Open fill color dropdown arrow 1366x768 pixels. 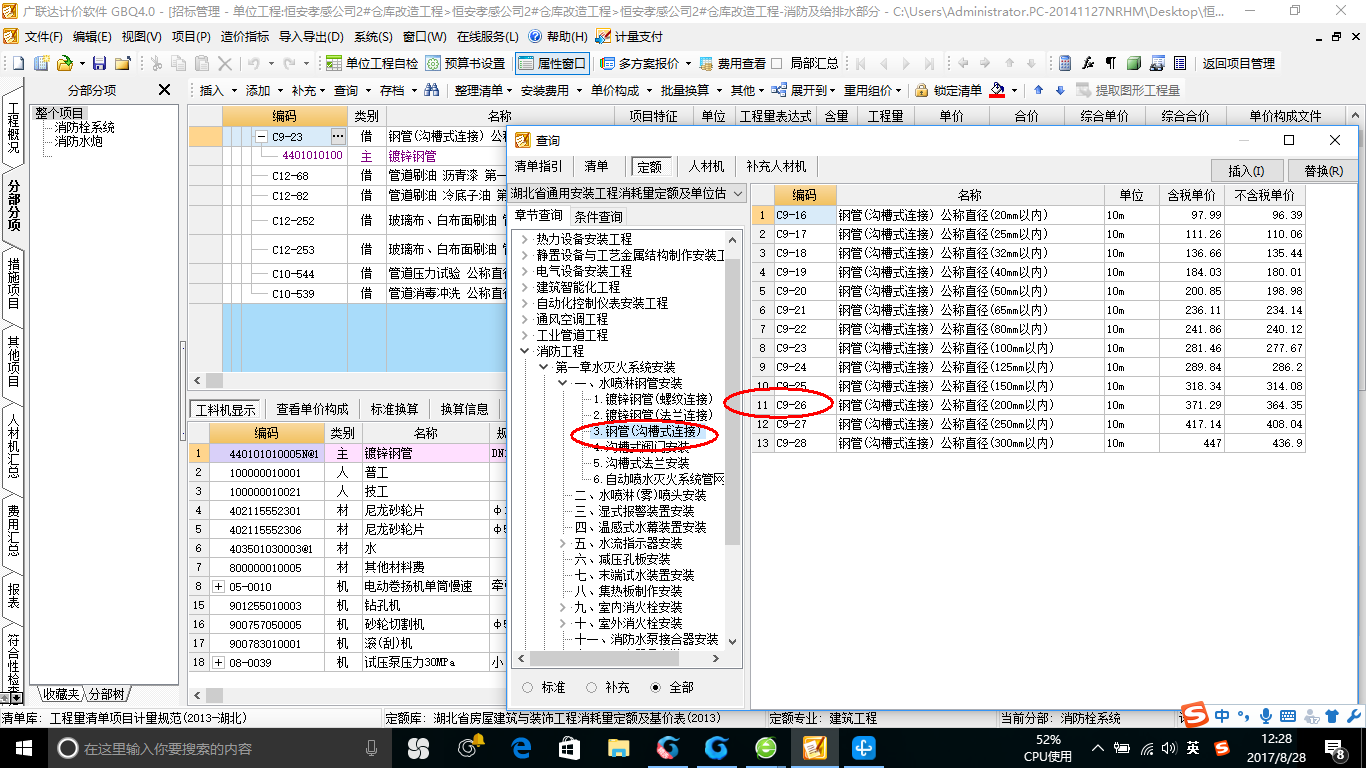coord(1014,90)
